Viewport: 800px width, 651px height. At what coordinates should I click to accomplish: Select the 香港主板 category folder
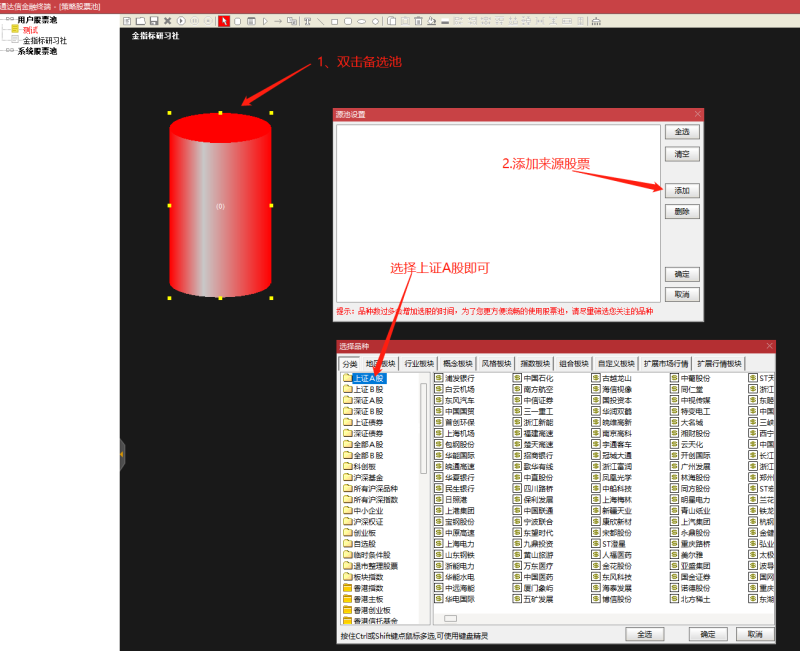[363, 599]
